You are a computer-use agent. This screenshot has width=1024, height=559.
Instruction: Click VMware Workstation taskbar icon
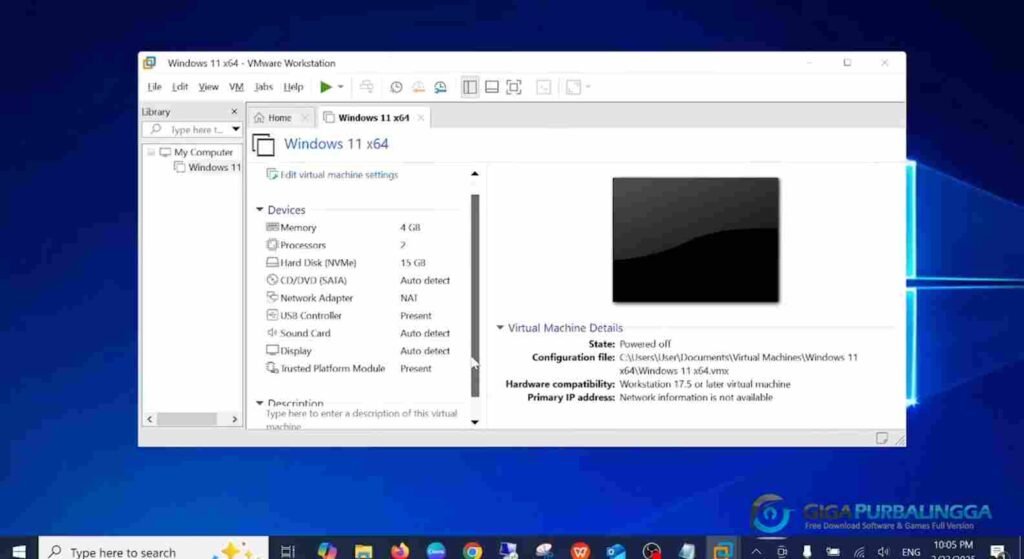(723, 552)
